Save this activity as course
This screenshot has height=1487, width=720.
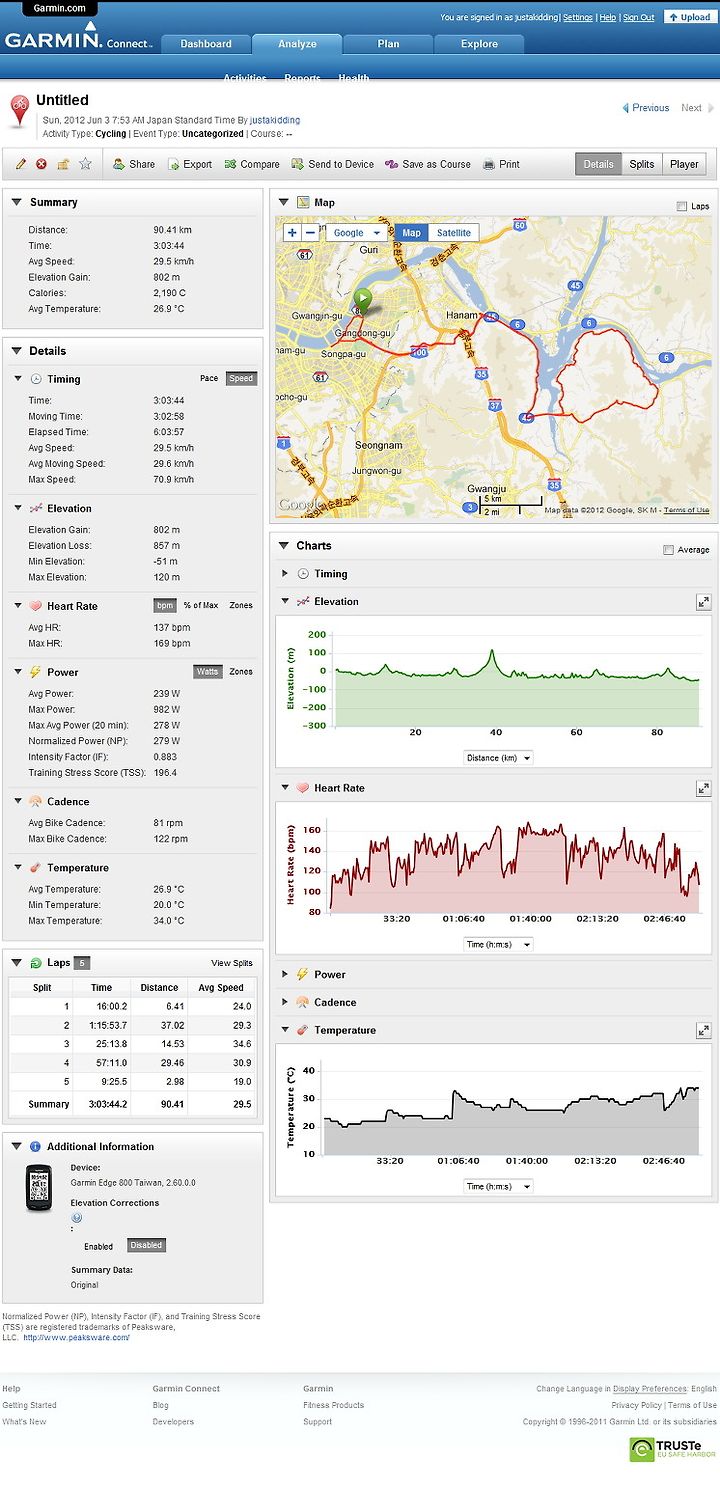428,164
